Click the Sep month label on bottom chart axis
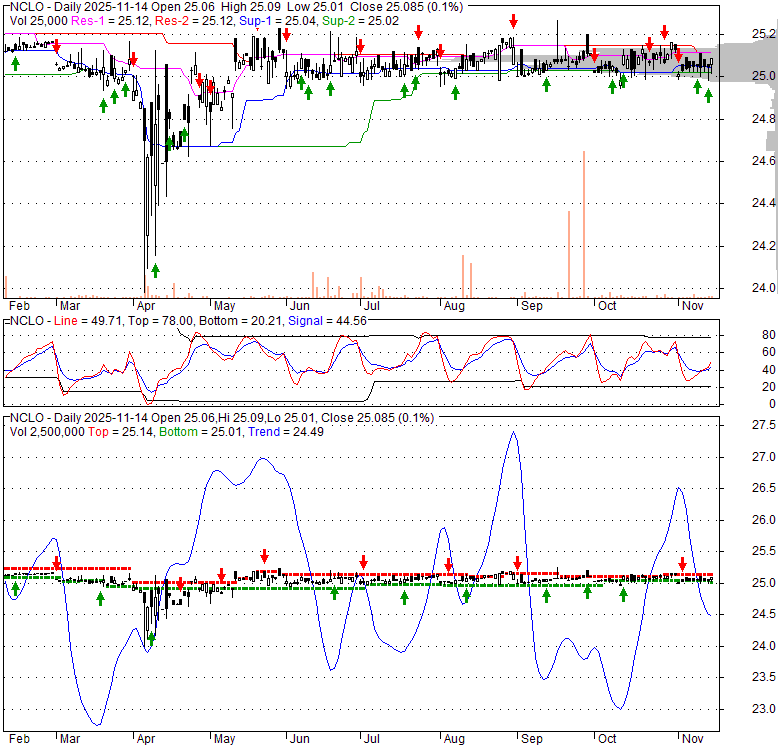This screenshot has width=780, height=745. pos(531,739)
